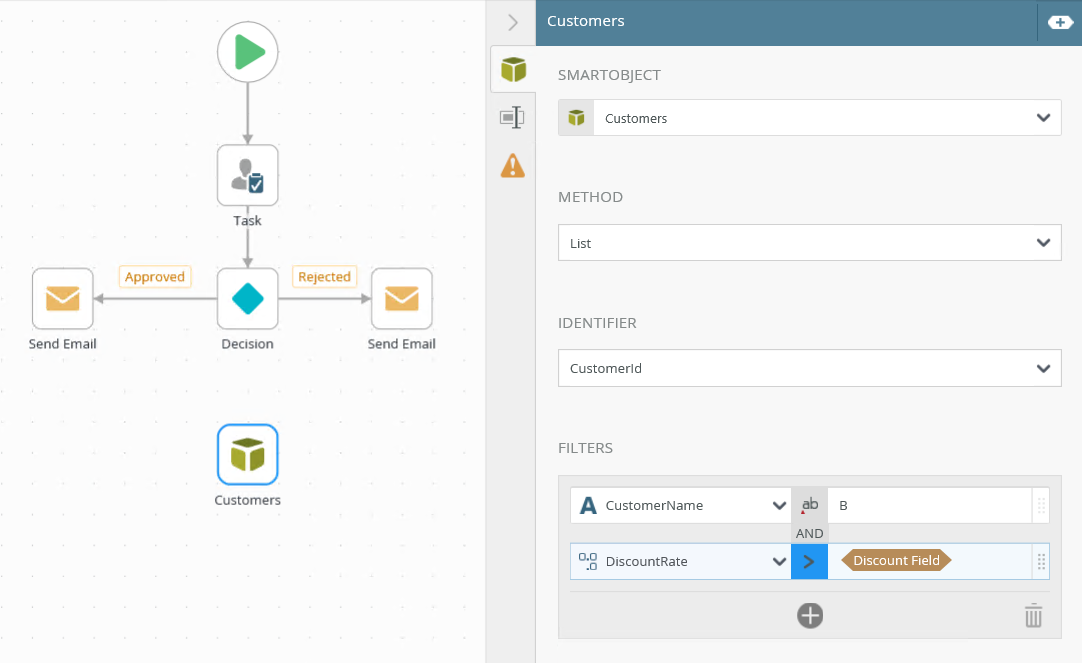Delete the filter using trash icon

point(1033,616)
